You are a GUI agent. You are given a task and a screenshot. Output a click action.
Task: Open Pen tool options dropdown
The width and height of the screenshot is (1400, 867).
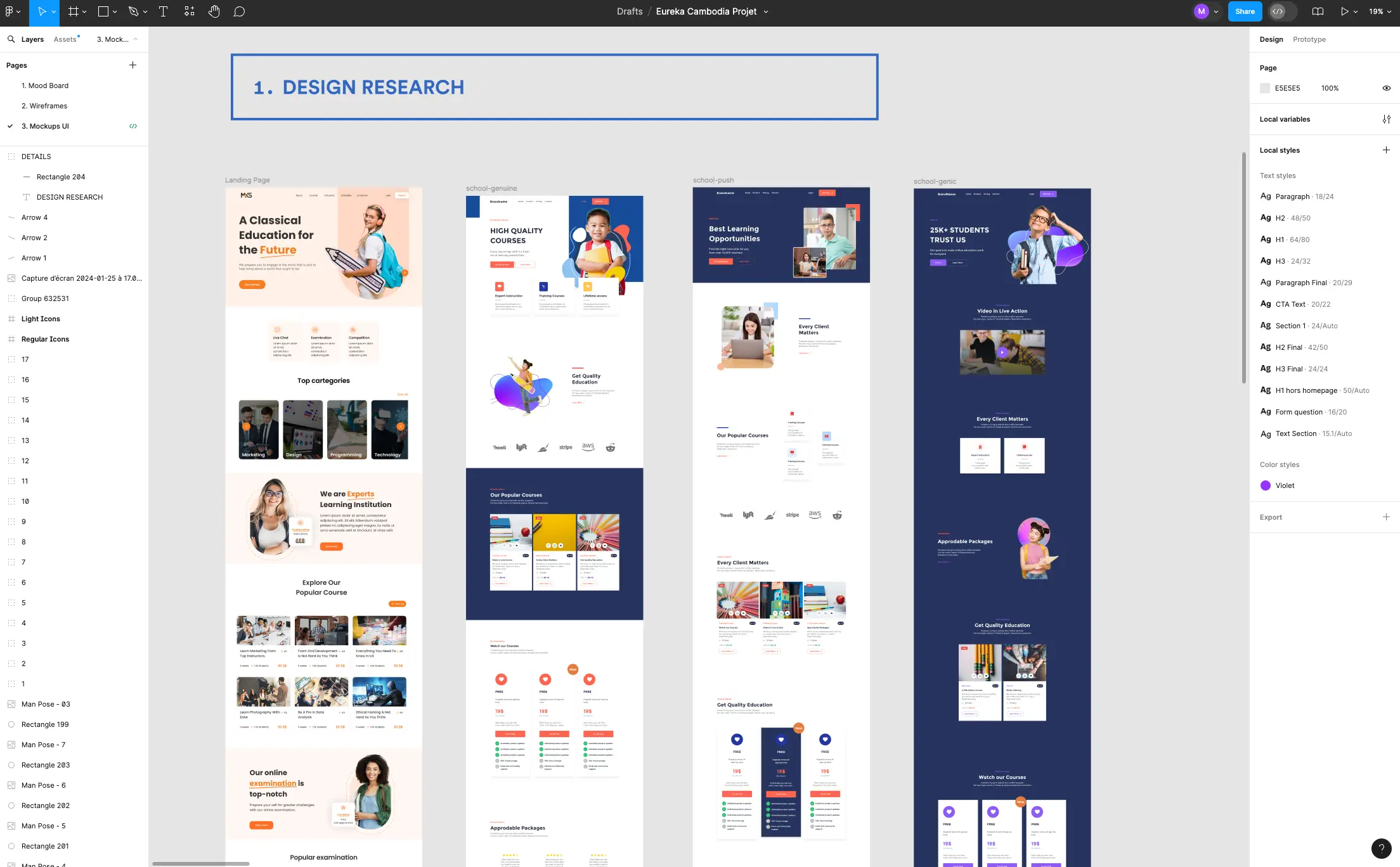coord(145,11)
